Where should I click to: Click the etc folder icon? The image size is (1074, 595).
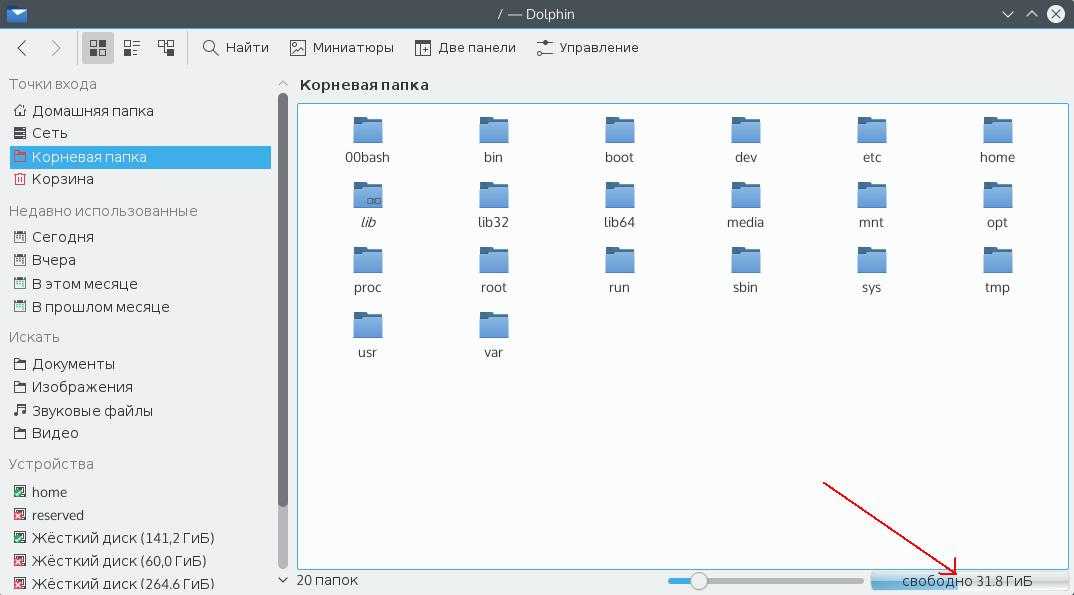(x=871, y=130)
